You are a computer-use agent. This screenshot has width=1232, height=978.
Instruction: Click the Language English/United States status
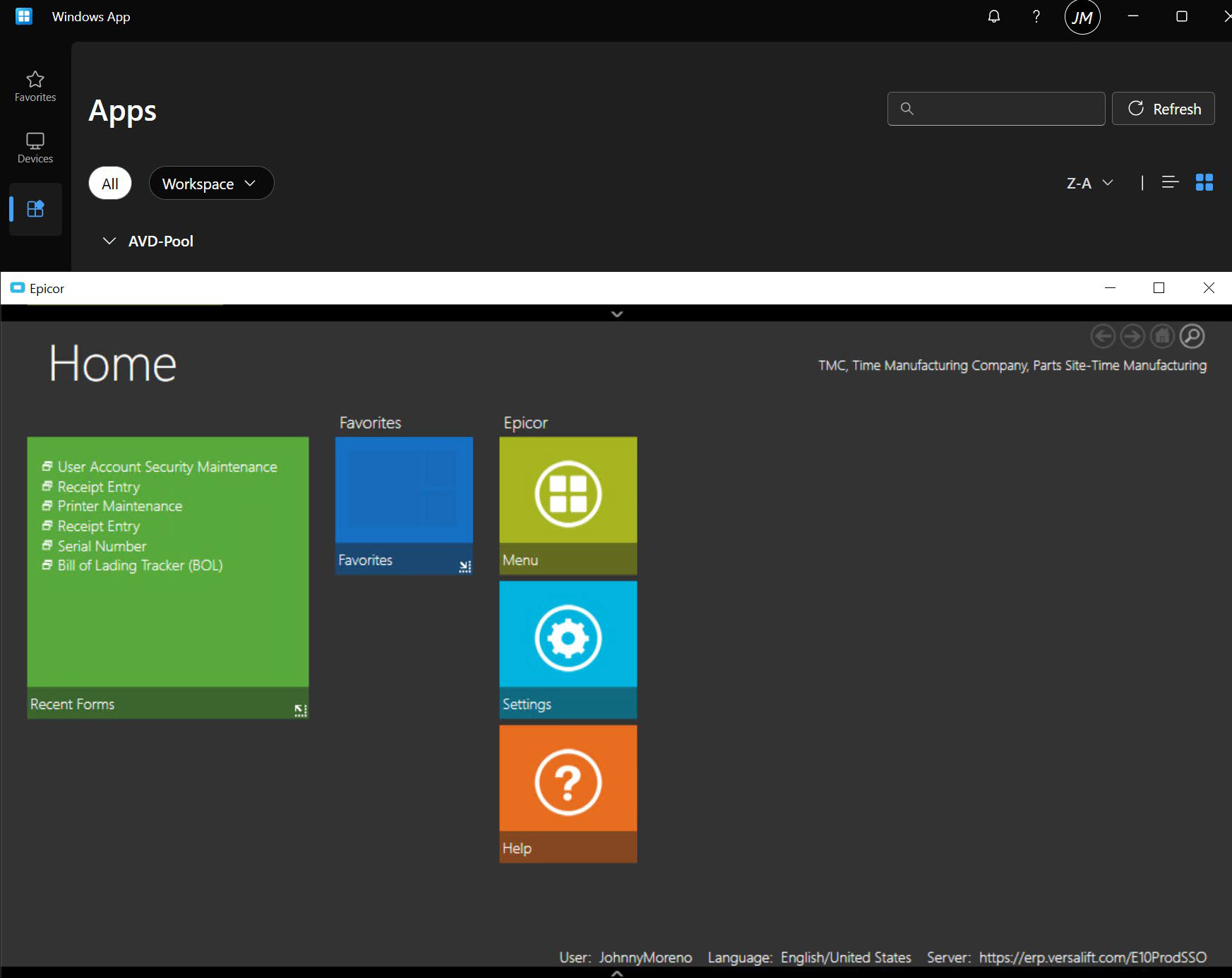point(809,958)
